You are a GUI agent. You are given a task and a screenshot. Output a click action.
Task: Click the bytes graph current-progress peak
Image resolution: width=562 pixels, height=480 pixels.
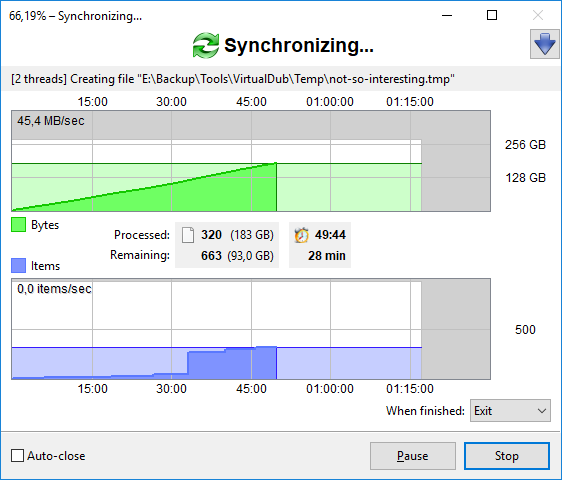(276, 164)
